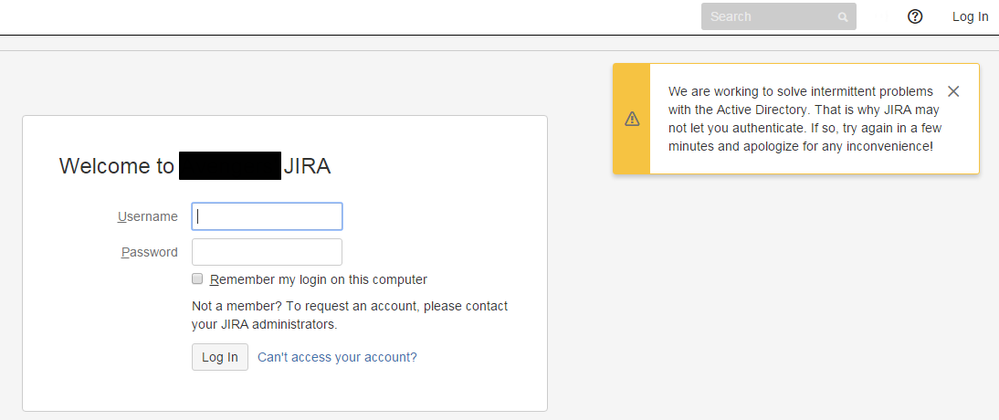Enable Remember my login on this computer
Viewport: 999px width, 420px height.
[x=198, y=279]
